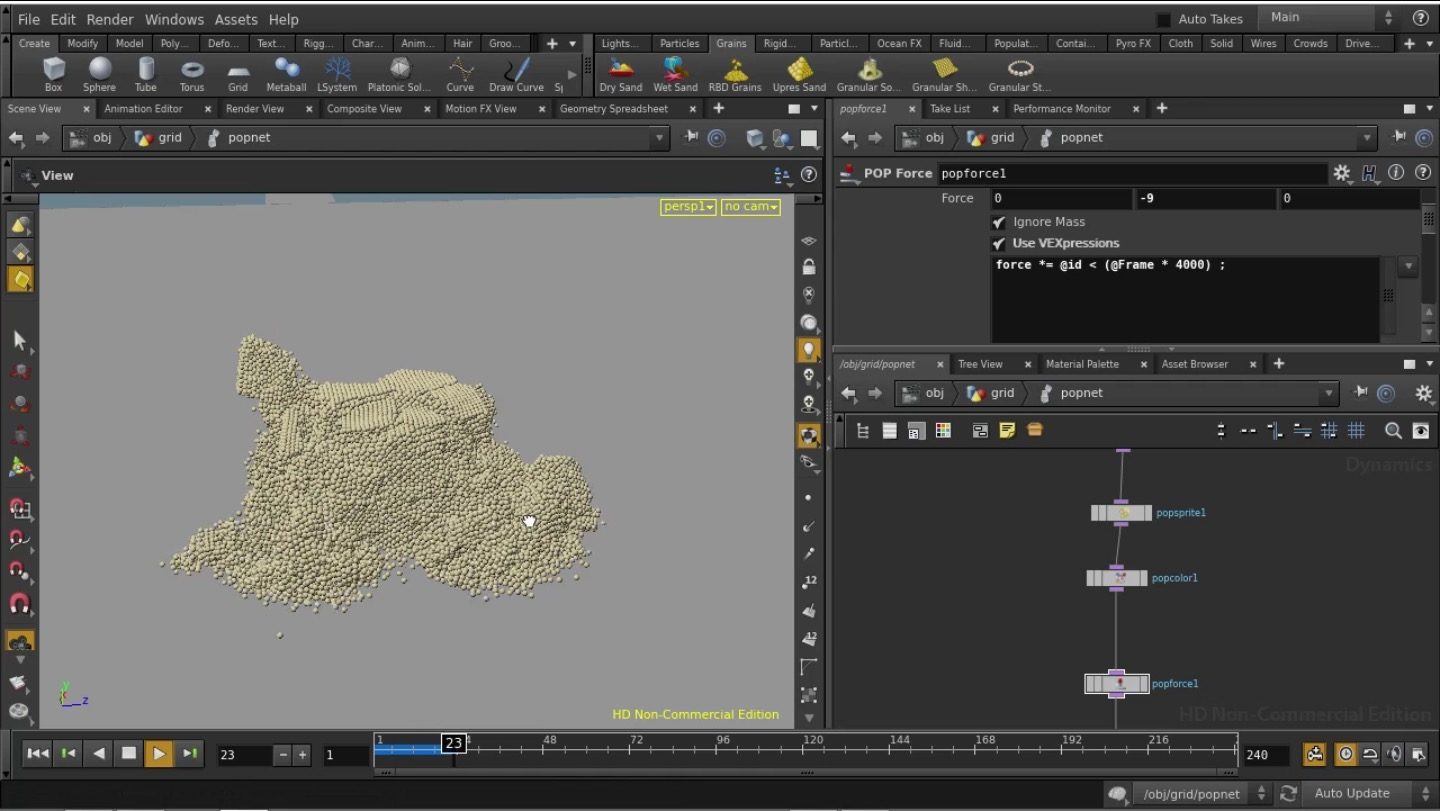Select the popforce1 node
This screenshot has height=811, width=1440.
point(1117,684)
